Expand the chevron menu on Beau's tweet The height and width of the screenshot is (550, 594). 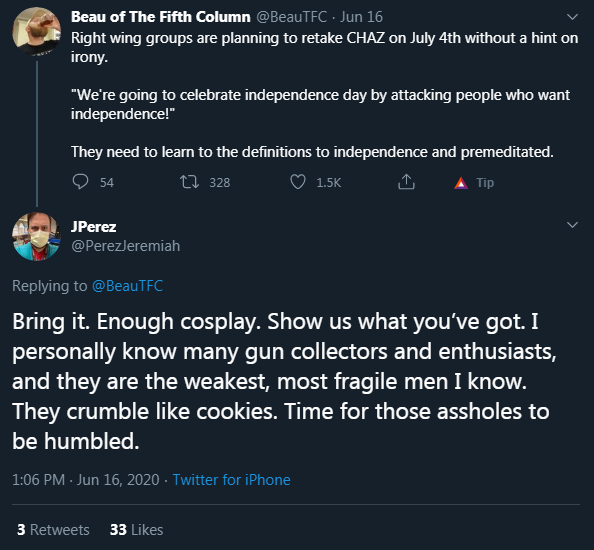point(572,17)
